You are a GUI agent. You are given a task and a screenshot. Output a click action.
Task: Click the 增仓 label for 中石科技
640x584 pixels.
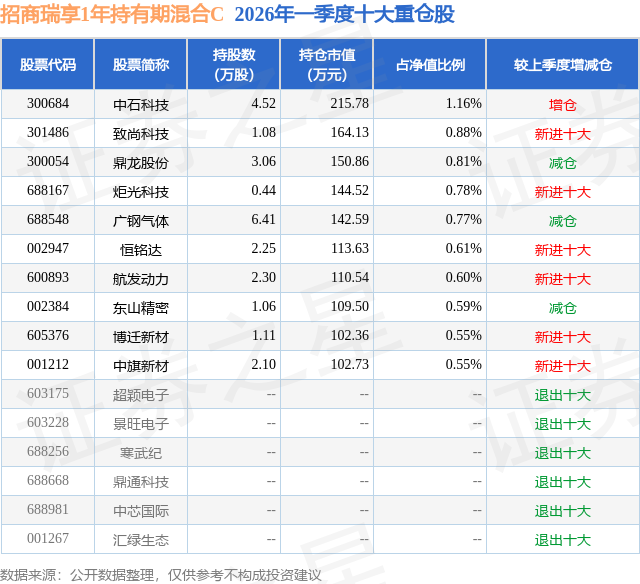562,105
